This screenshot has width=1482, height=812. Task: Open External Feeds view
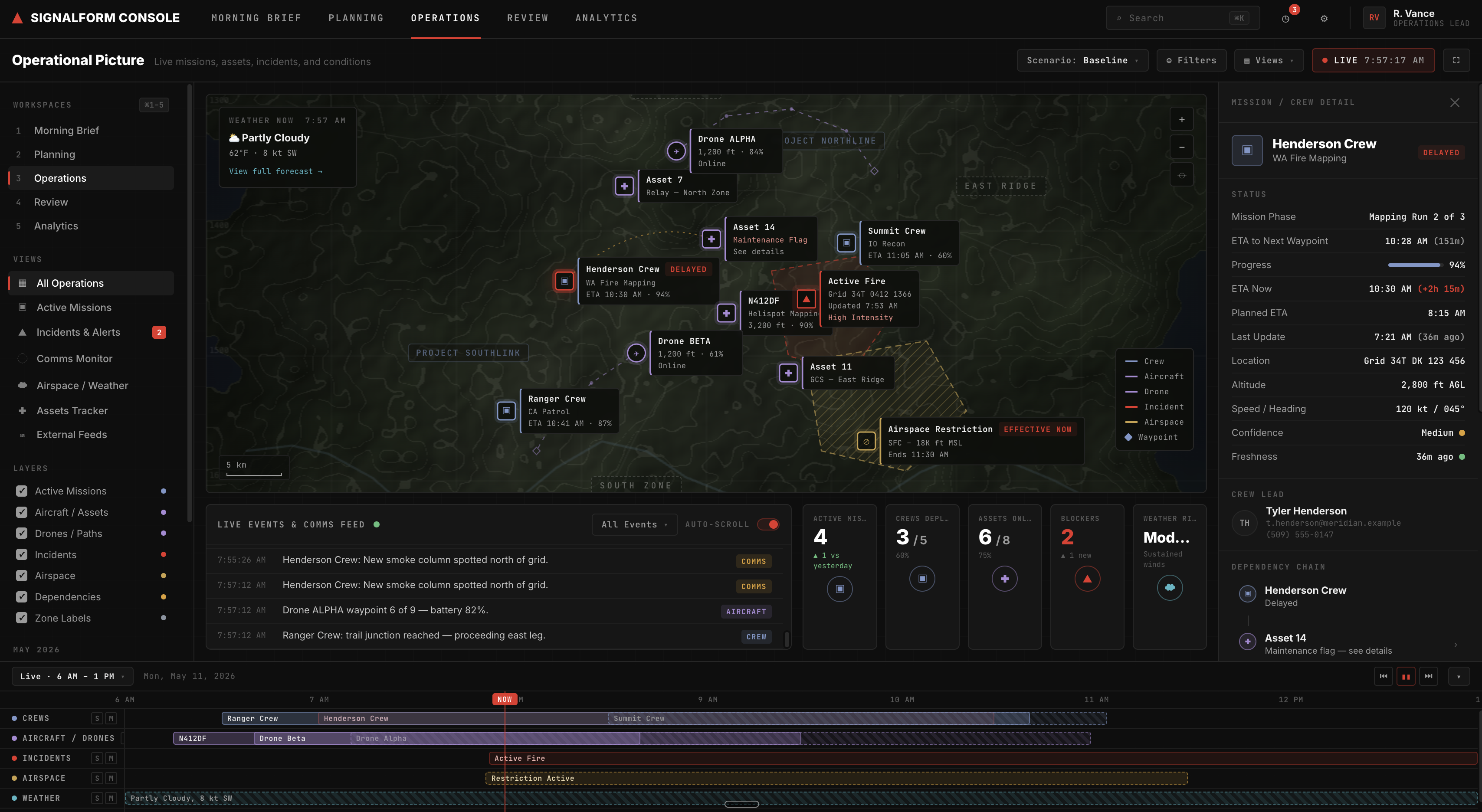tap(91, 435)
